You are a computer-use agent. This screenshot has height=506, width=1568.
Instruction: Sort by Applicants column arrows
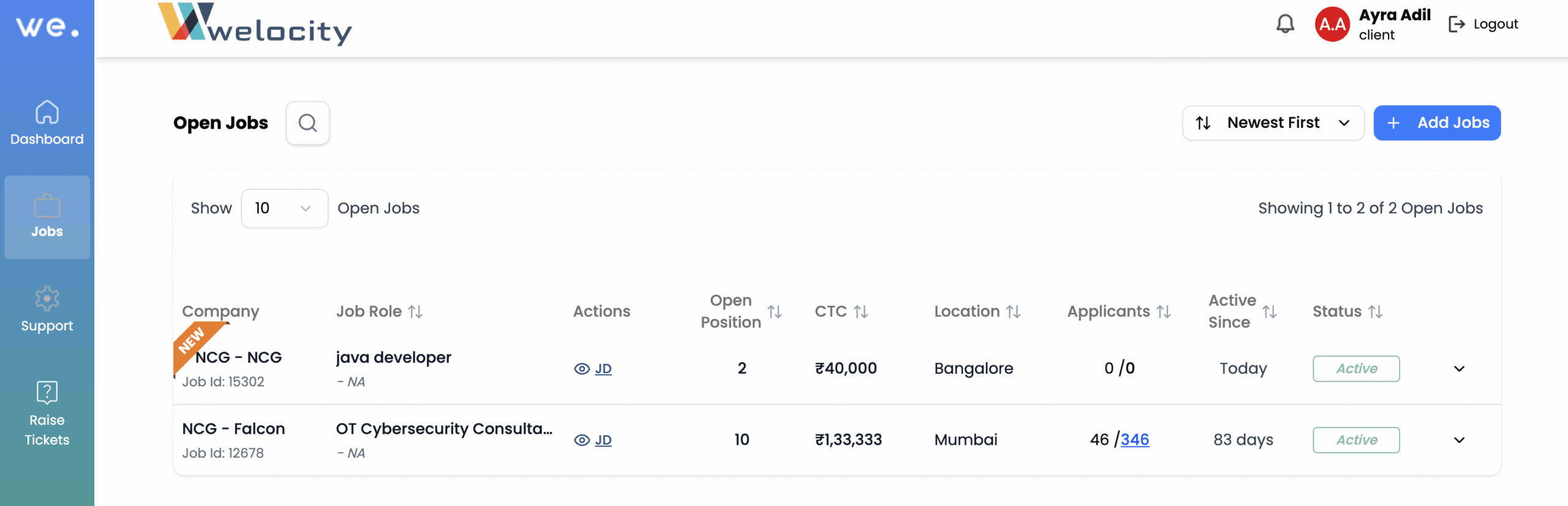point(1164,312)
